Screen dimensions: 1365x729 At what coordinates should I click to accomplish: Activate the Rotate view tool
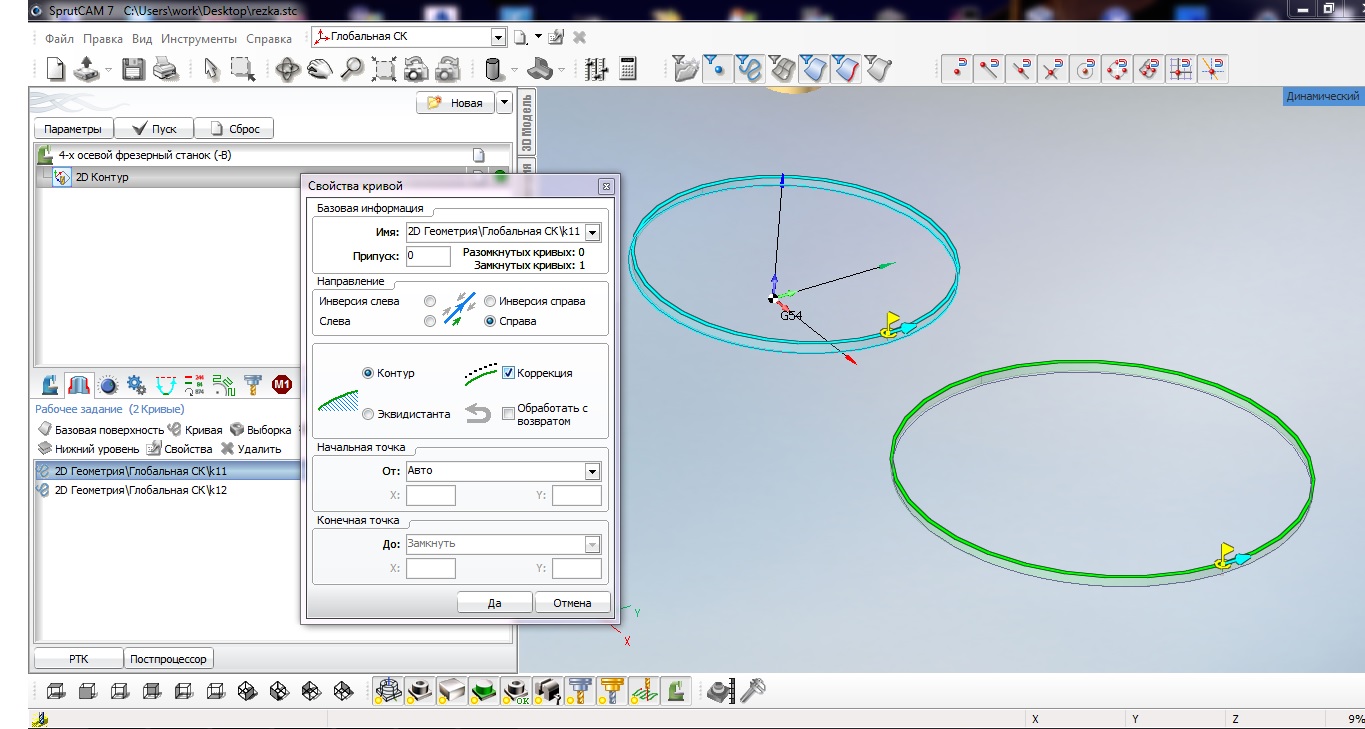pos(288,69)
